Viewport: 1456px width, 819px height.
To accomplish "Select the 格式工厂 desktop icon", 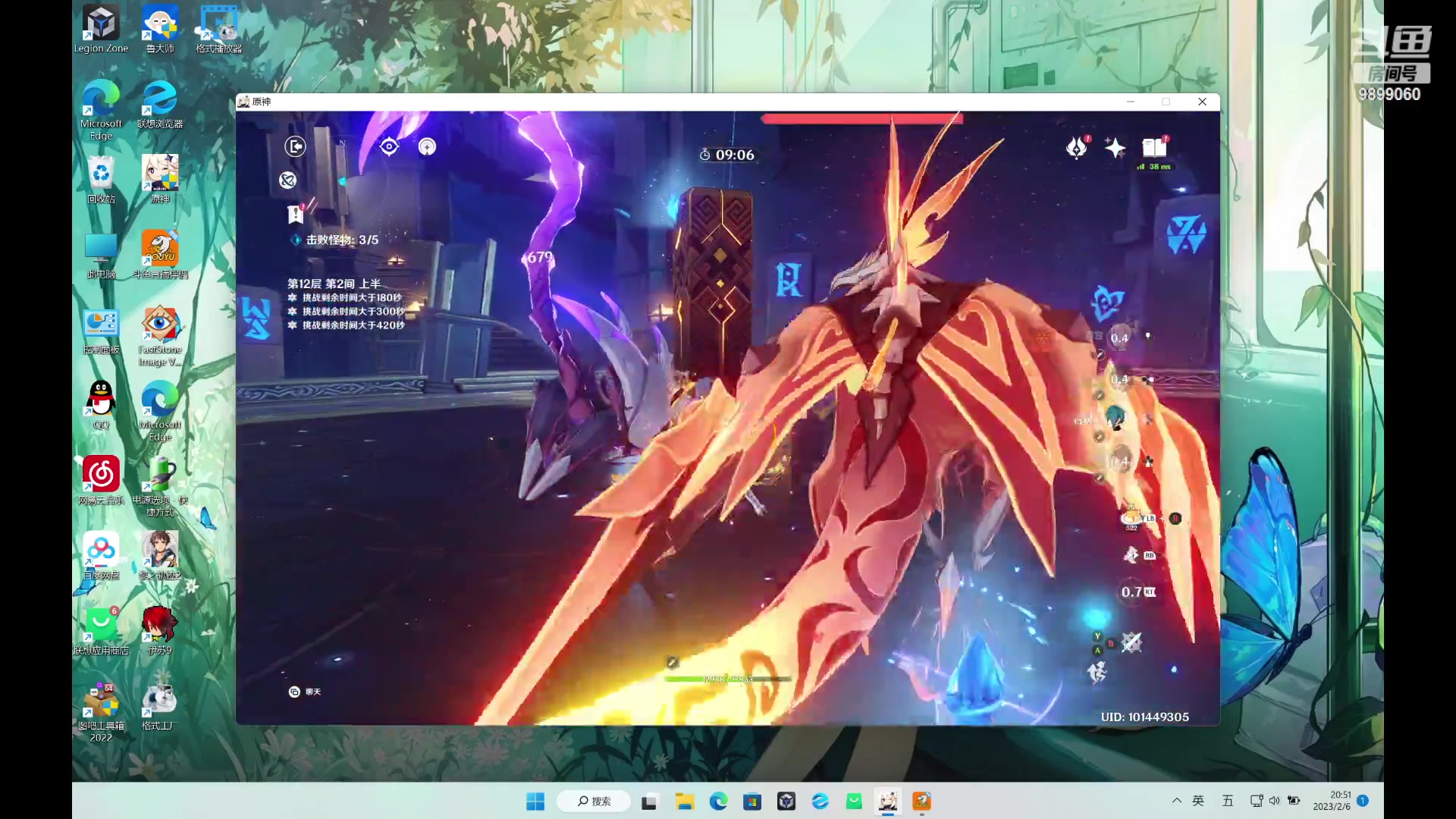I will 160,707.
